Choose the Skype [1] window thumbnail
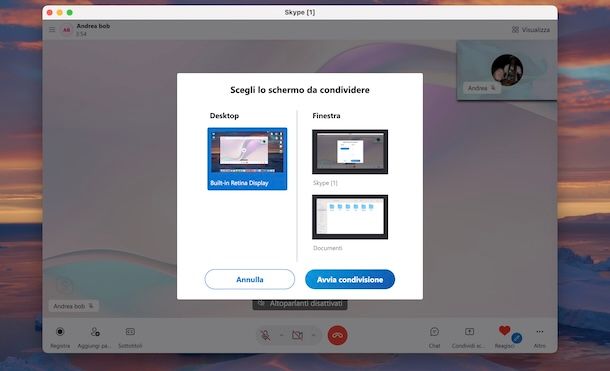Screen dimensions: 610x371 point(350,152)
